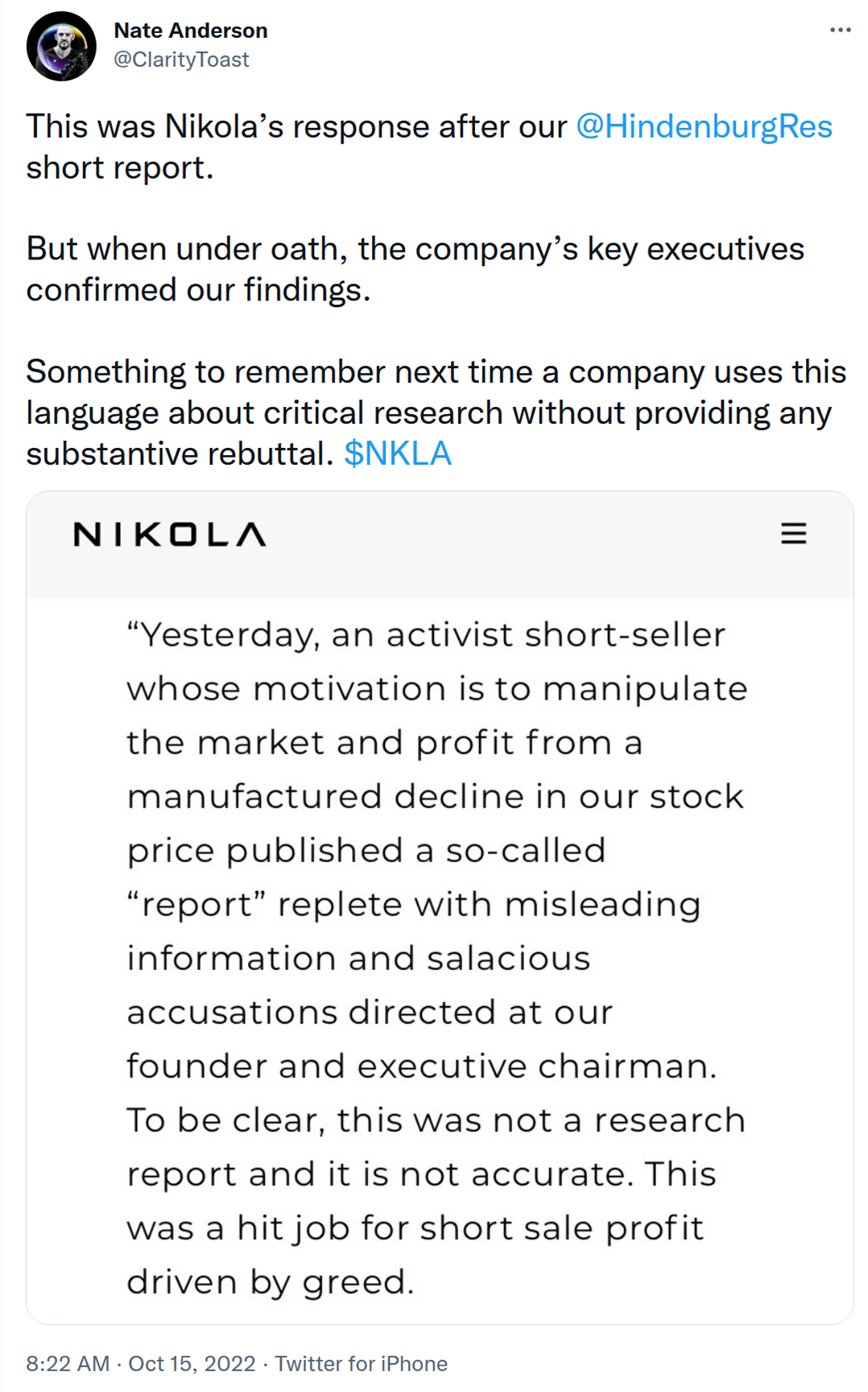Click 'founder and executive chairman.' image line
This screenshot has width=868, height=1392.
click(x=421, y=1066)
